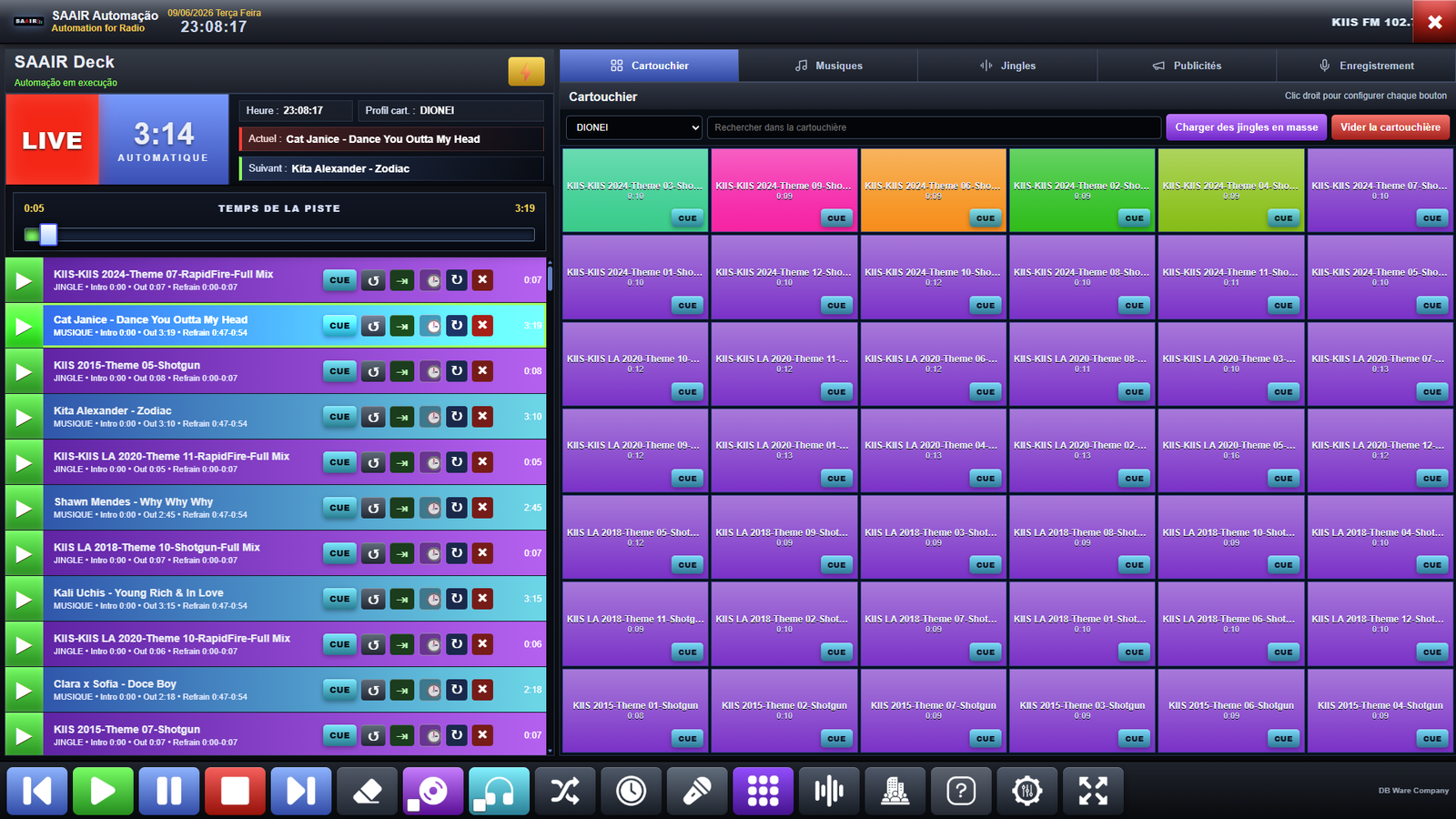The width and height of the screenshot is (1456, 819).
Task: Delete KIIS-KIIS 2024-Theme 07-RapidFire-Full Mix row
Action: click(482, 280)
